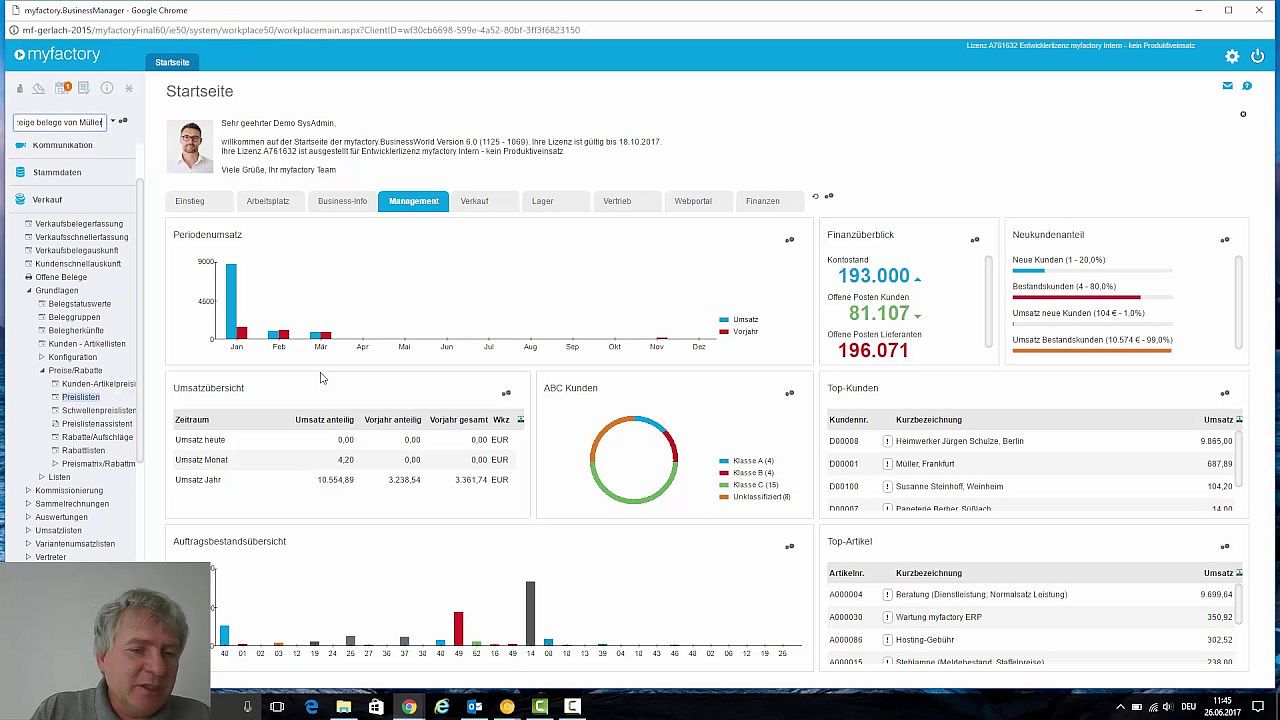Image resolution: width=1280 pixels, height=720 pixels.
Task: Click dashboard configure icon beside refresh
Action: (829, 196)
